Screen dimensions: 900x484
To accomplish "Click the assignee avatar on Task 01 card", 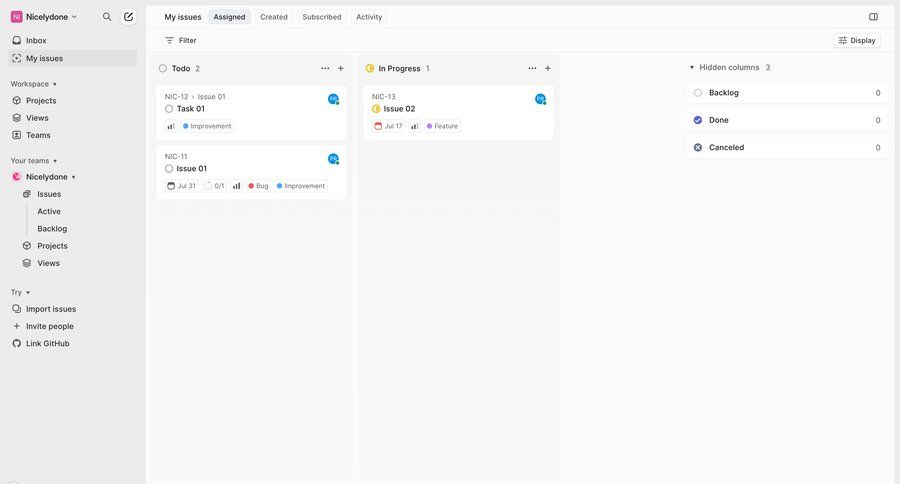I will [333, 99].
